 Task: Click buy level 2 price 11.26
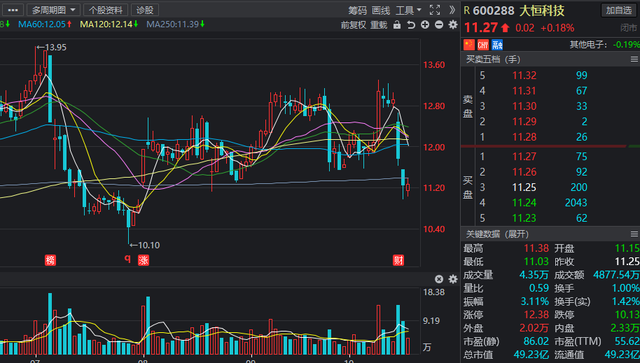point(524,172)
